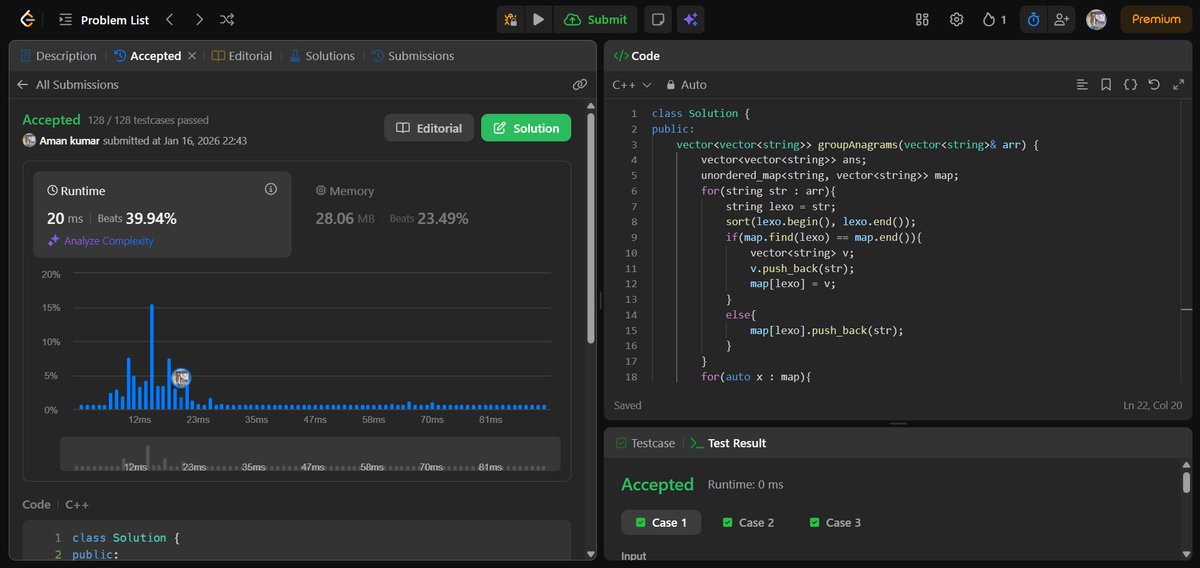Switch to the Test Result tab
This screenshot has width=1200, height=568.
coord(728,443)
